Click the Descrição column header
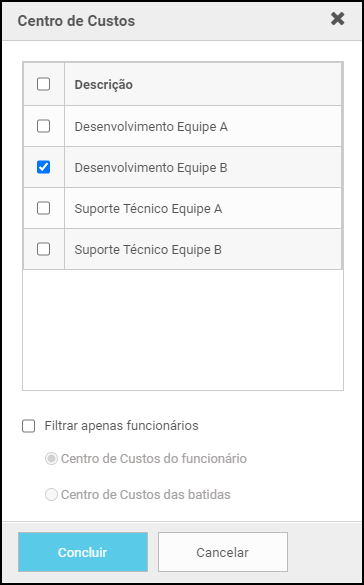The image size is (364, 585). (103, 85)
